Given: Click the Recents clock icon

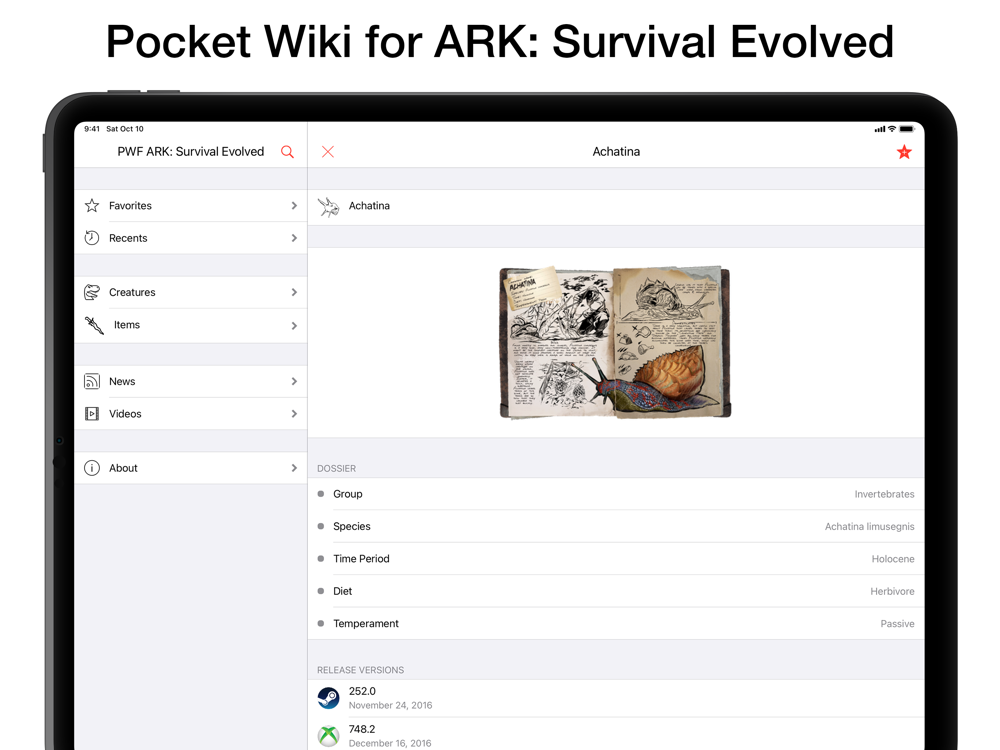Looking at the screenshot, I should click(92, 238).
